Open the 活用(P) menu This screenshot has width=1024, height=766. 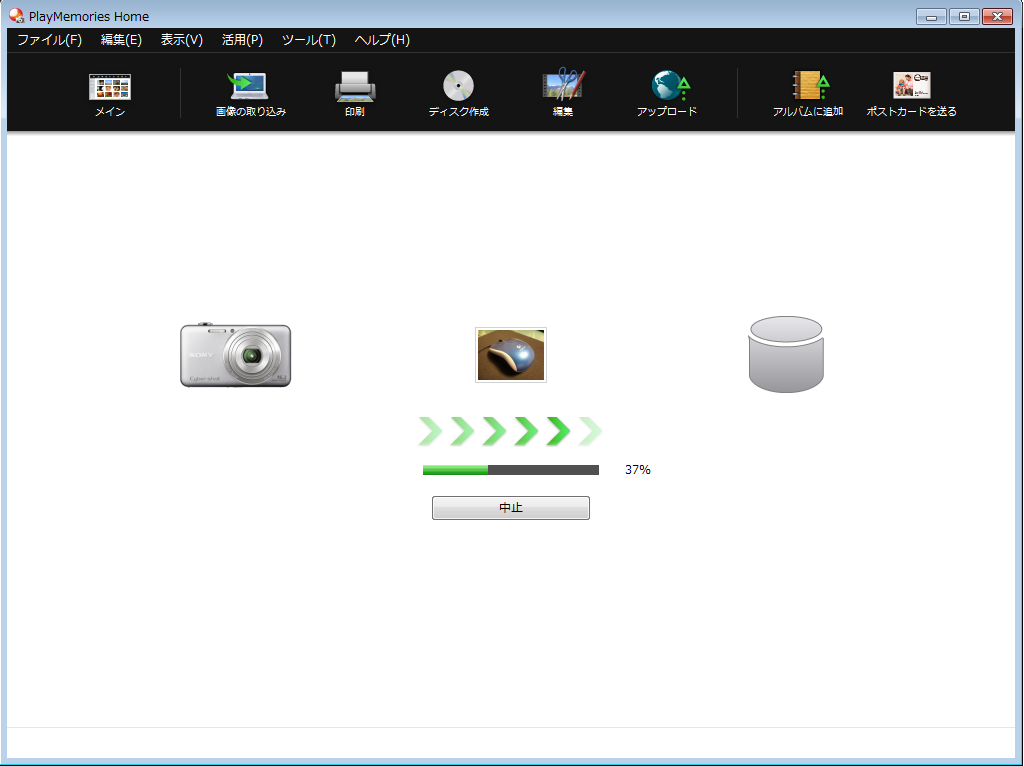(x=242, y=40)
